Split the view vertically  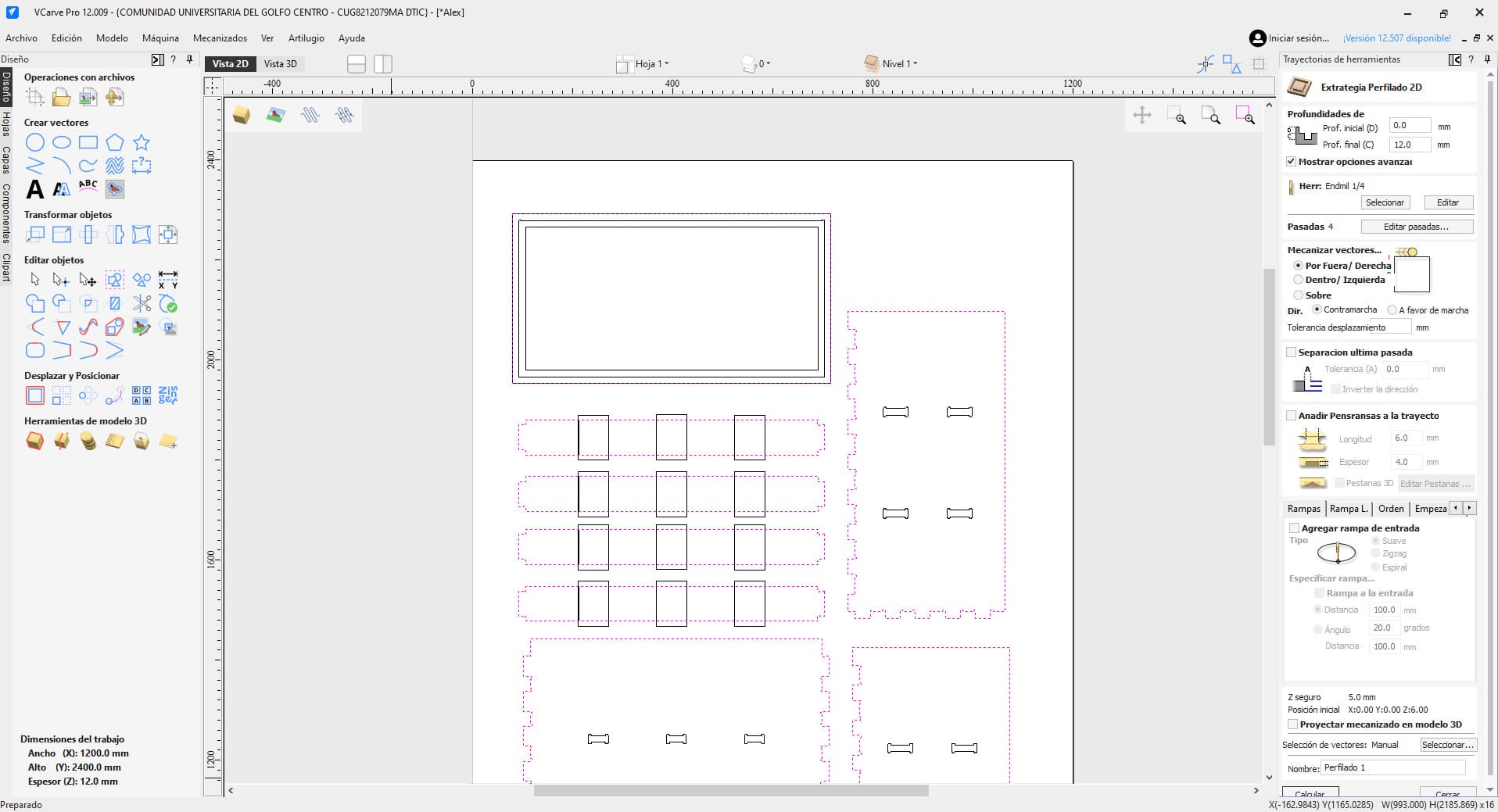click(383, 64)
